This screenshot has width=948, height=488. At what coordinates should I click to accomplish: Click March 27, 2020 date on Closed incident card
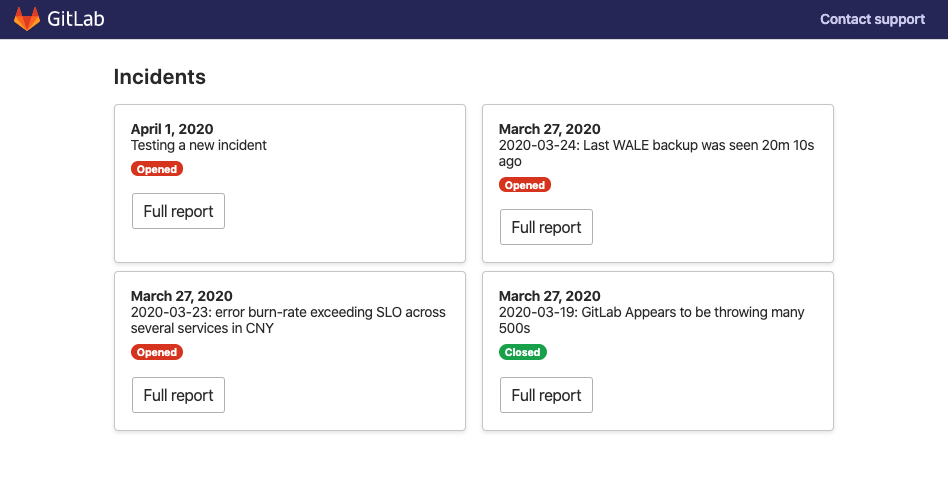tap(549, 296)
